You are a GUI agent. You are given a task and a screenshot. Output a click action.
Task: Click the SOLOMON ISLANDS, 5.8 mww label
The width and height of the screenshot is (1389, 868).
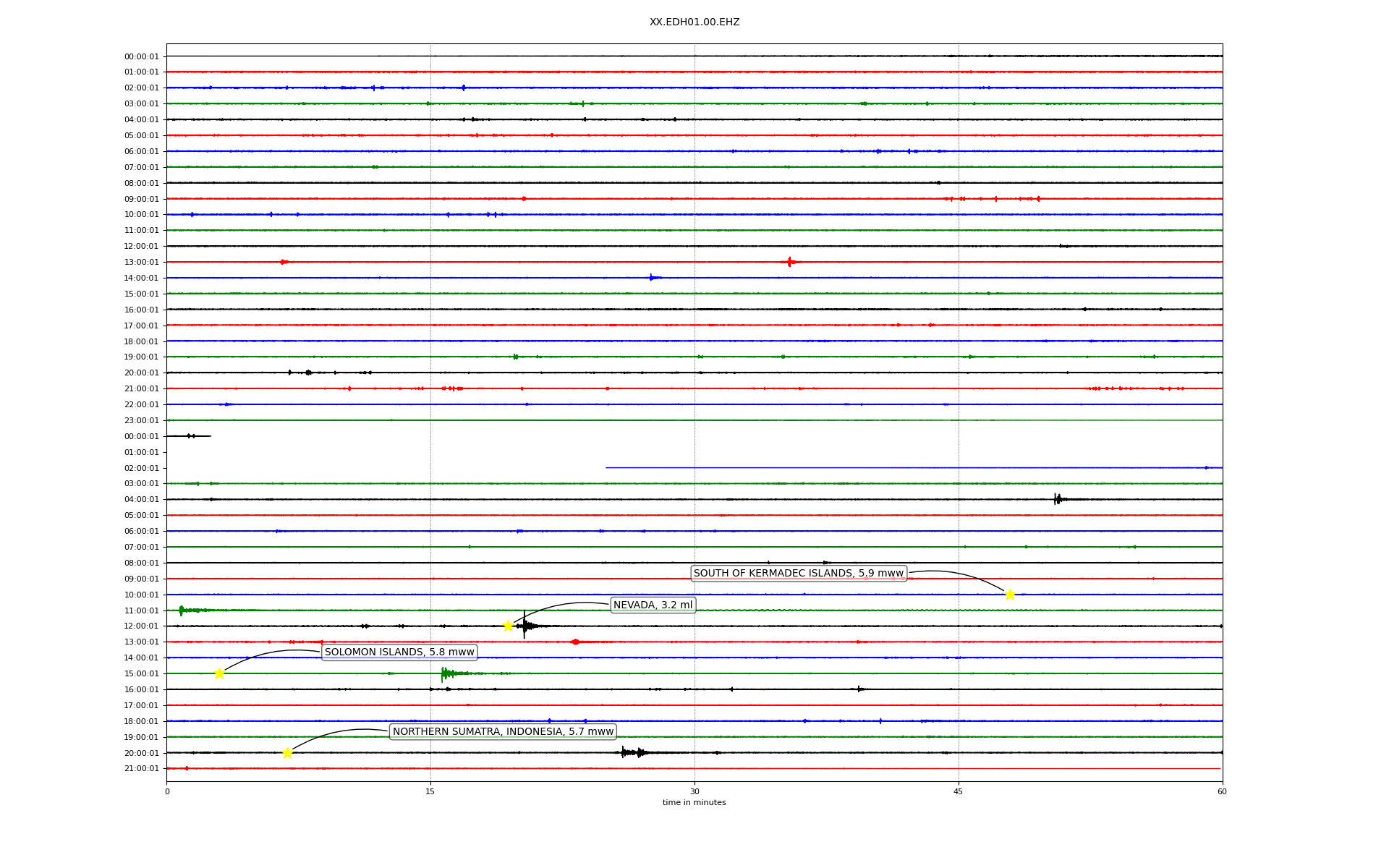pos(399,652)
